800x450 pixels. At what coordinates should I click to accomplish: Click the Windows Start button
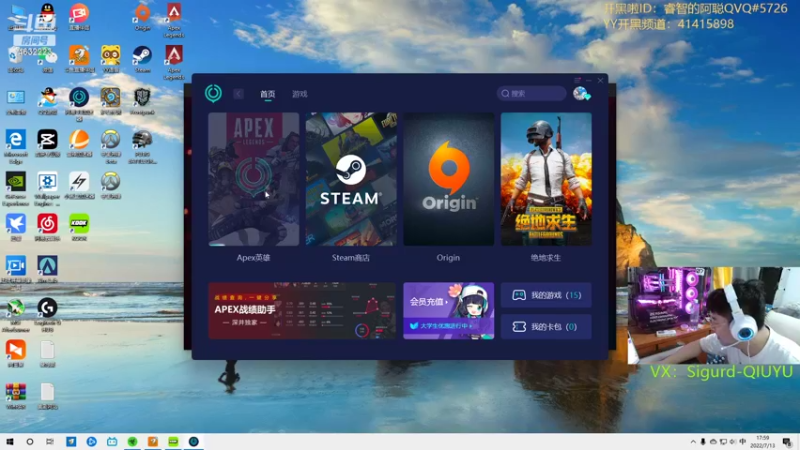coord(9,442)
